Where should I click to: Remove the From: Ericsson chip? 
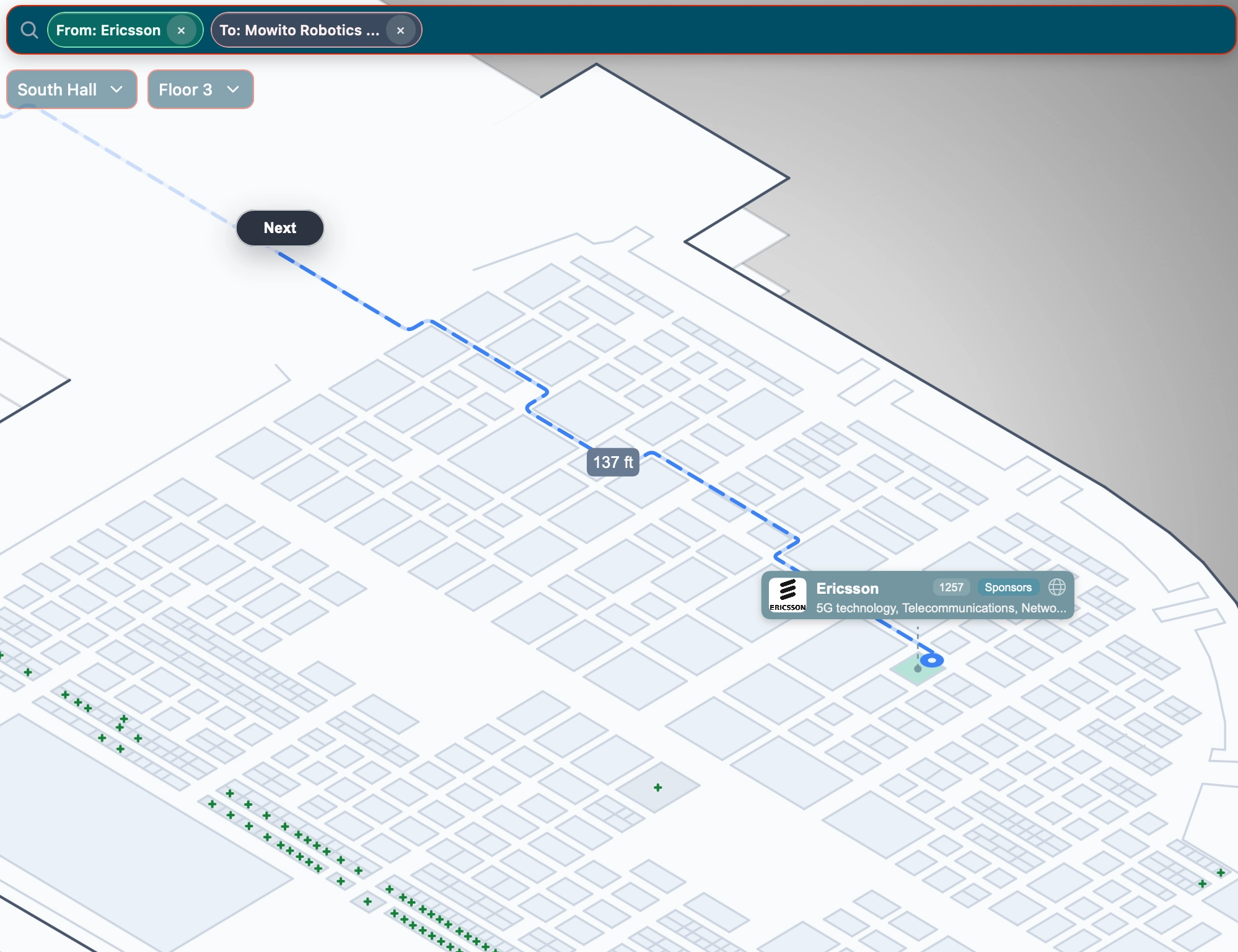[x=181, y=30]
